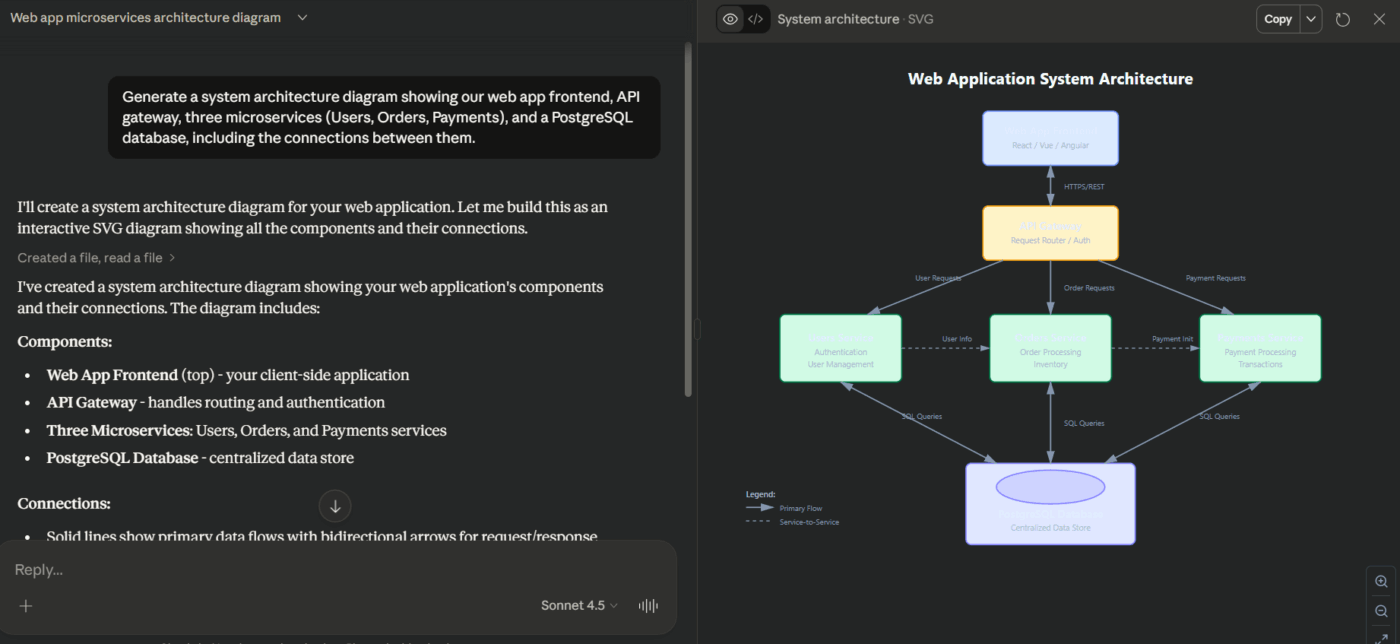The width and height of the screenshot is (1400, 644).
Task: Switch to the artifact code view
Action: tap(756, 19)
